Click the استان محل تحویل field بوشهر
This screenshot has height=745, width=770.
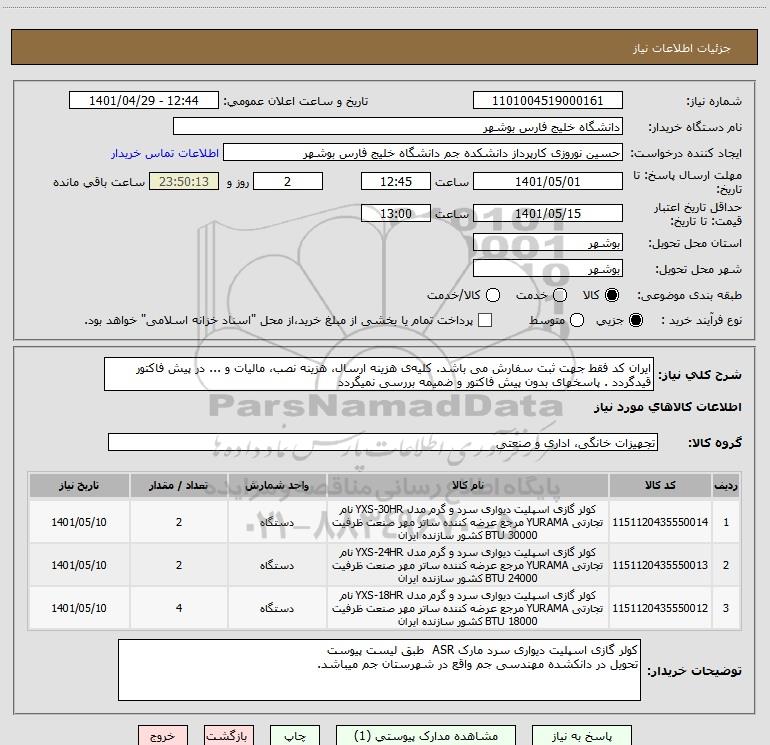[548, 242]
